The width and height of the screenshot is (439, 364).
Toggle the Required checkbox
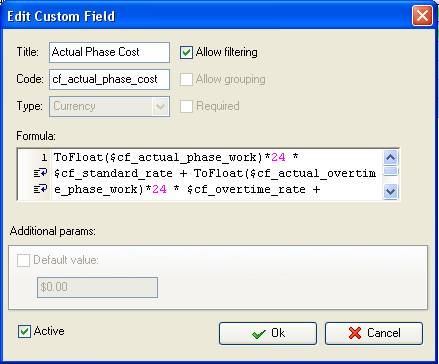click(186, 106)
